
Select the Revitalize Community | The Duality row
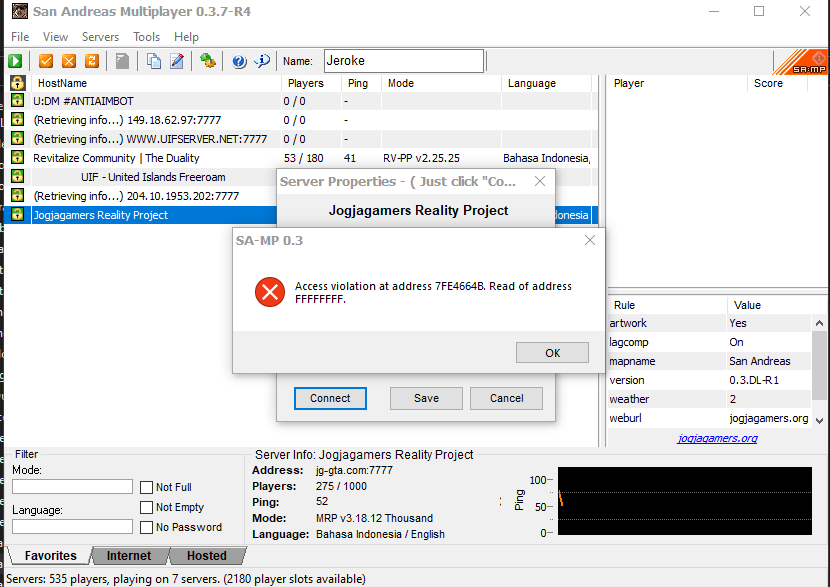click(302, 158)
